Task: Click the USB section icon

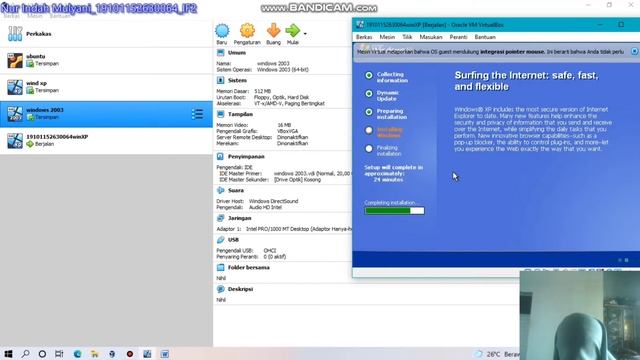Action: coord(220,240)
